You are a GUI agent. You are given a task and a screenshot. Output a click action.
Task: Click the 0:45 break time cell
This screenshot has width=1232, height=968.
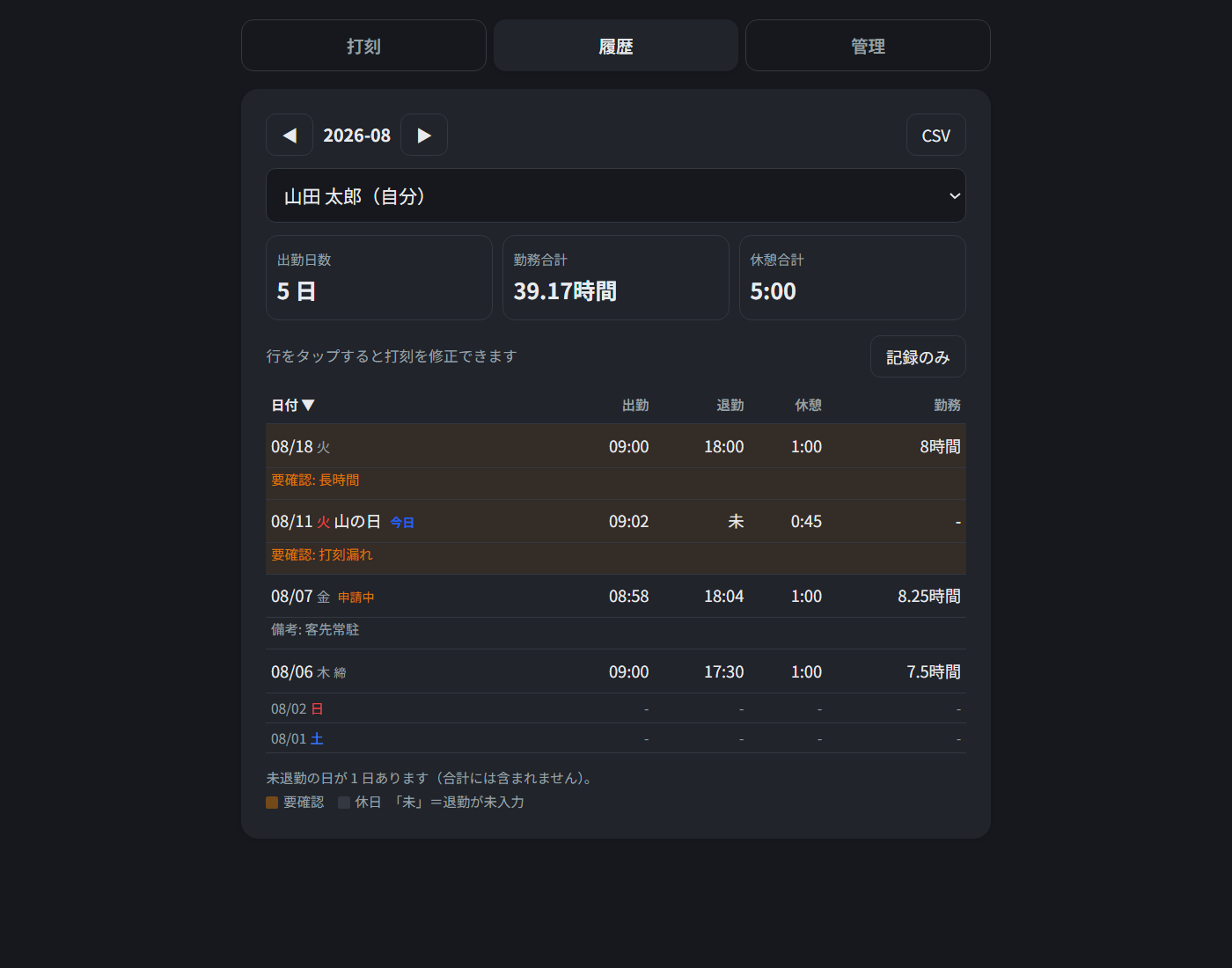(806, 521)
